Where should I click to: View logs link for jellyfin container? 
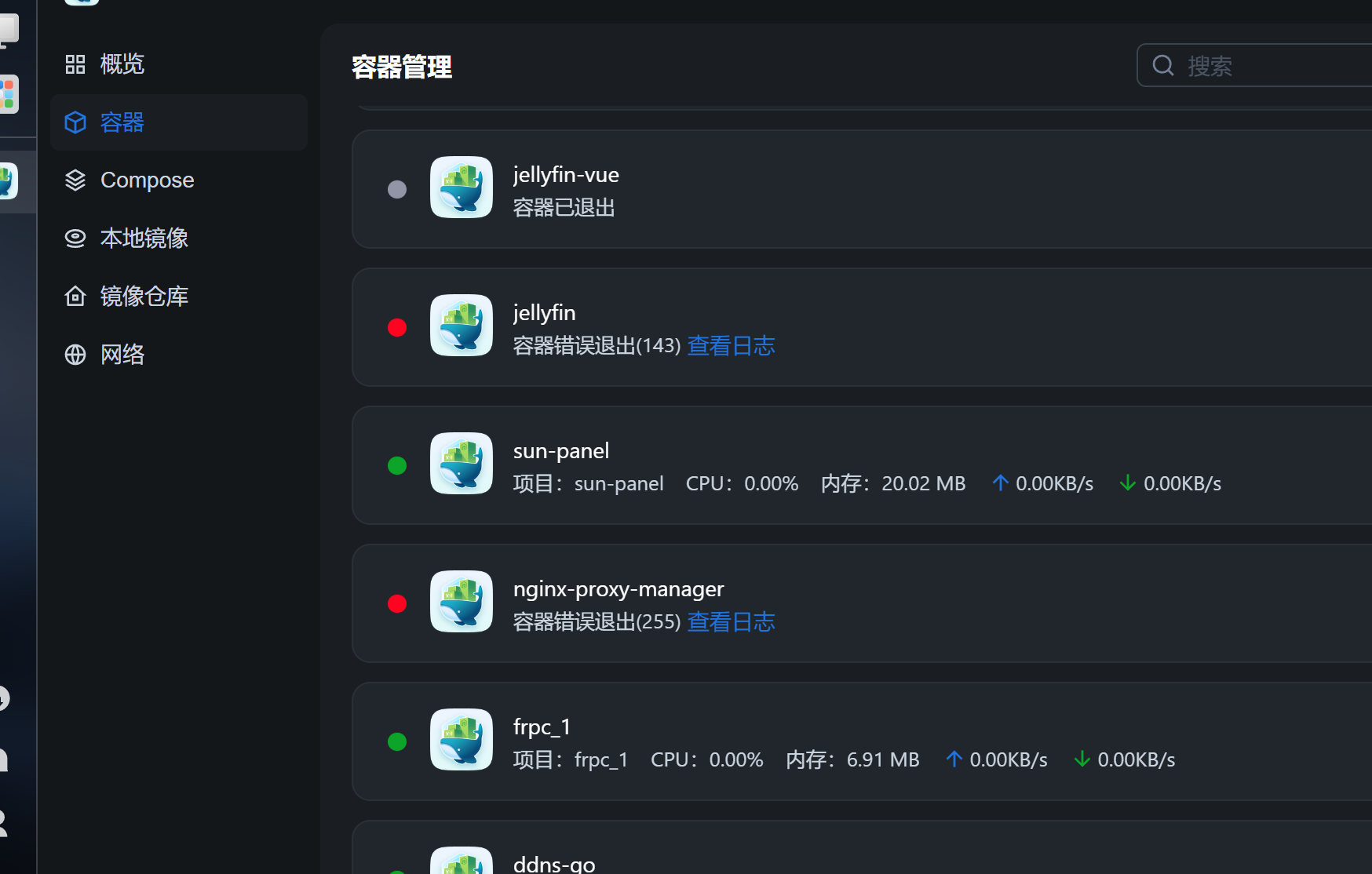pyautogui.click(x=731, y=345)
